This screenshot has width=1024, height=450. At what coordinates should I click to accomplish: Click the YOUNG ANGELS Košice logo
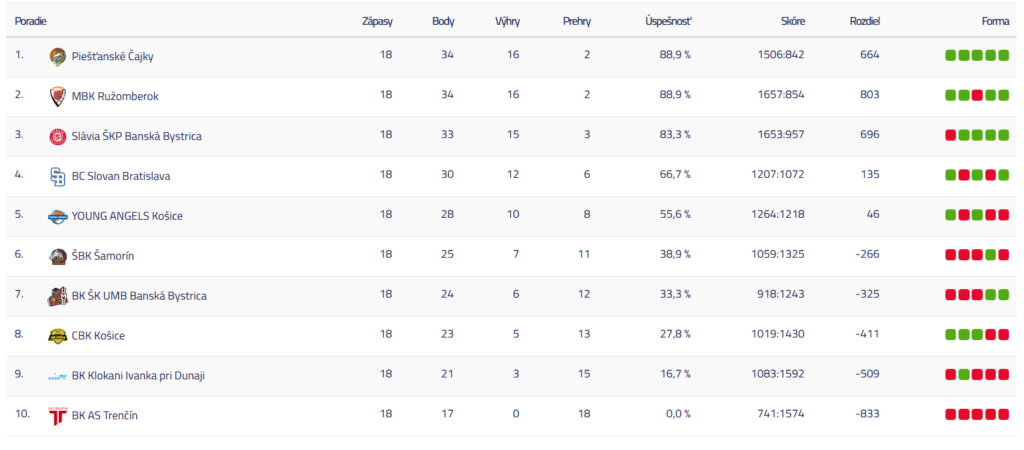tap(58, 216)
